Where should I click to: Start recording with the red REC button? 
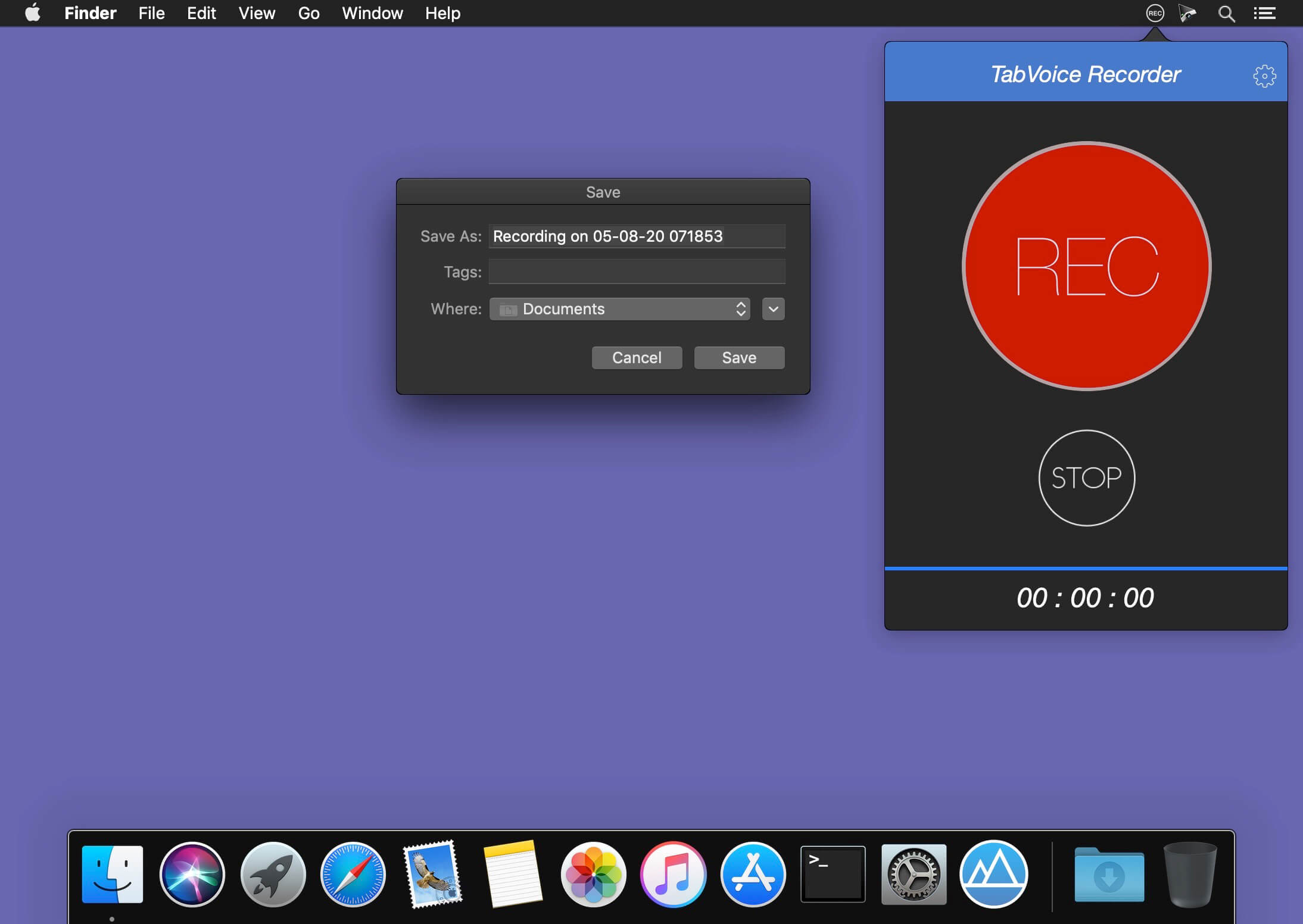(1087, 266)
